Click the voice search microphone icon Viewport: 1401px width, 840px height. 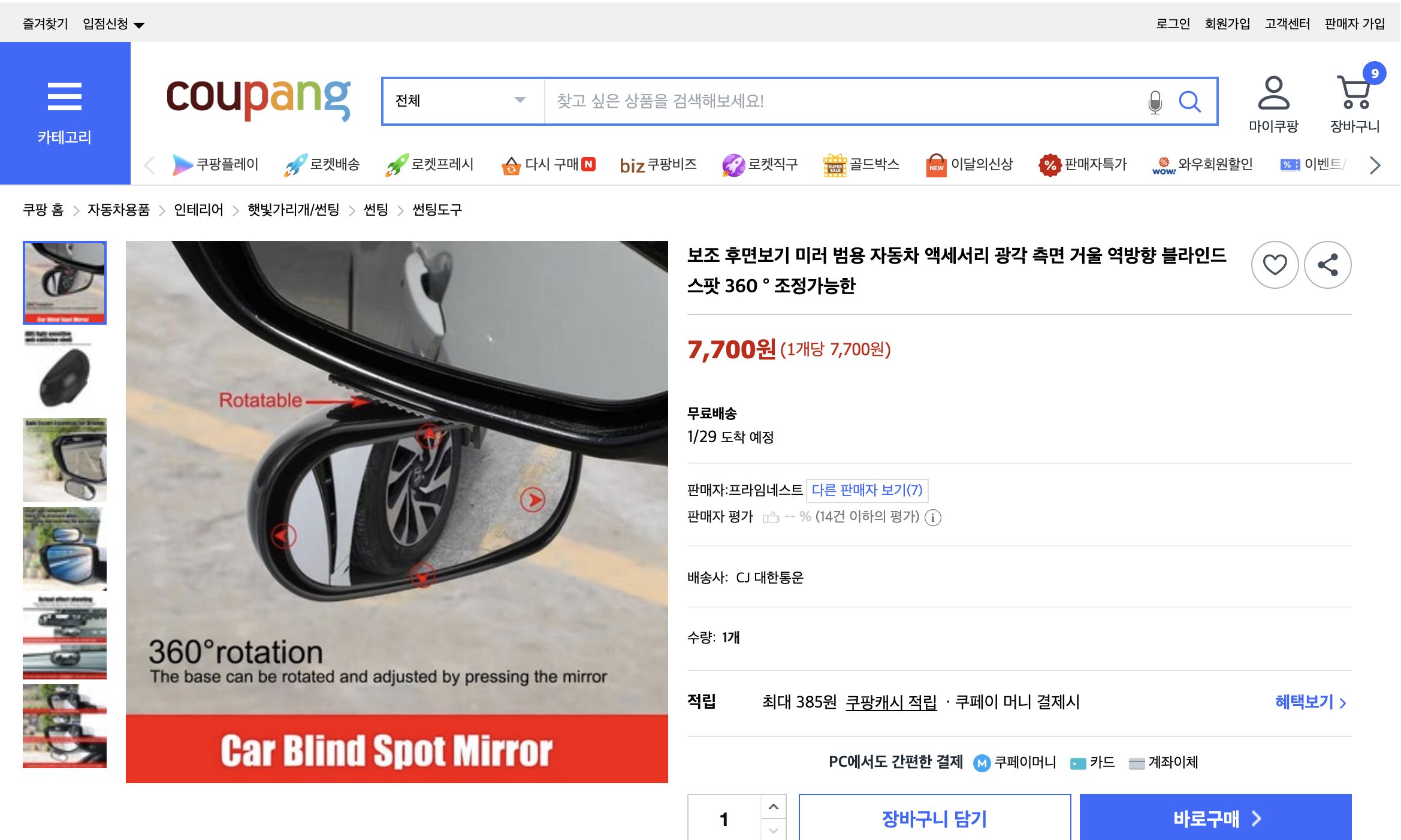1154,101
